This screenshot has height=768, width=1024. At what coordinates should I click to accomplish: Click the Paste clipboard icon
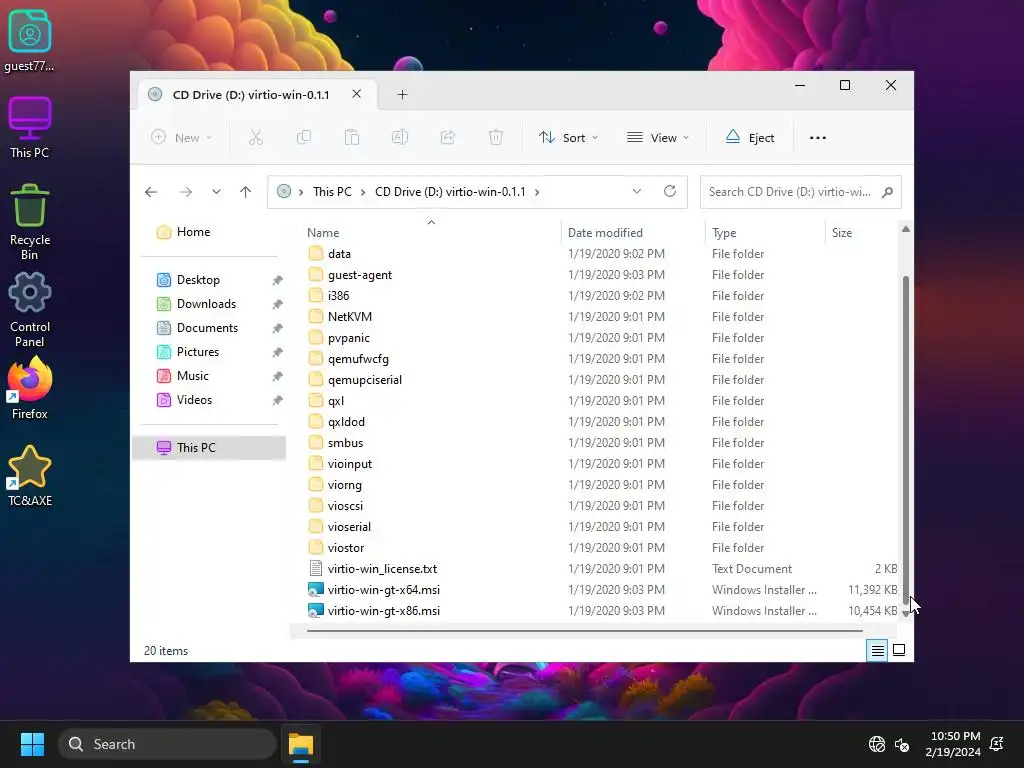[x=352, y=138]
